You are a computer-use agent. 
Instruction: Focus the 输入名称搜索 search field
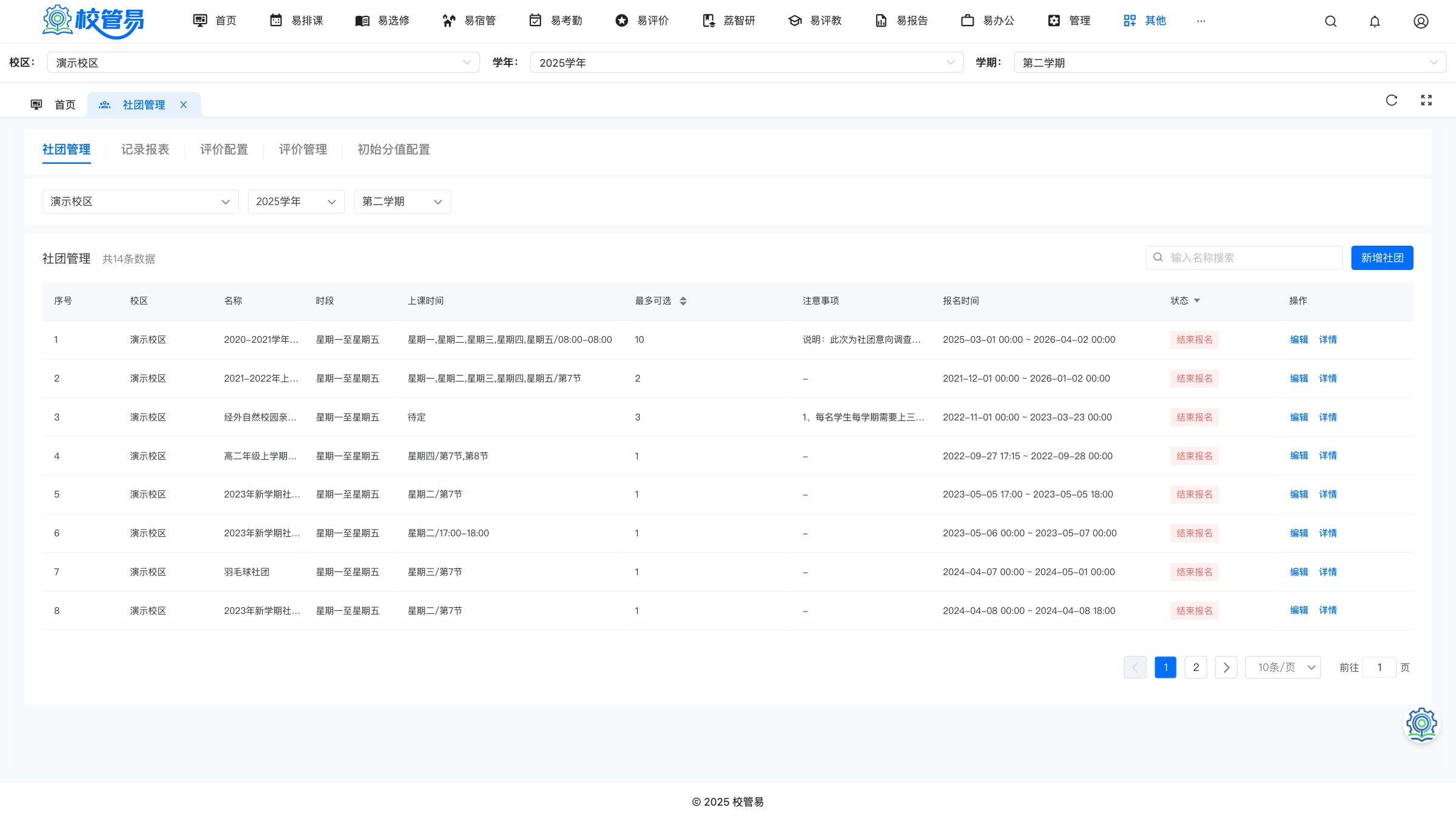[x=1244, y=258]
